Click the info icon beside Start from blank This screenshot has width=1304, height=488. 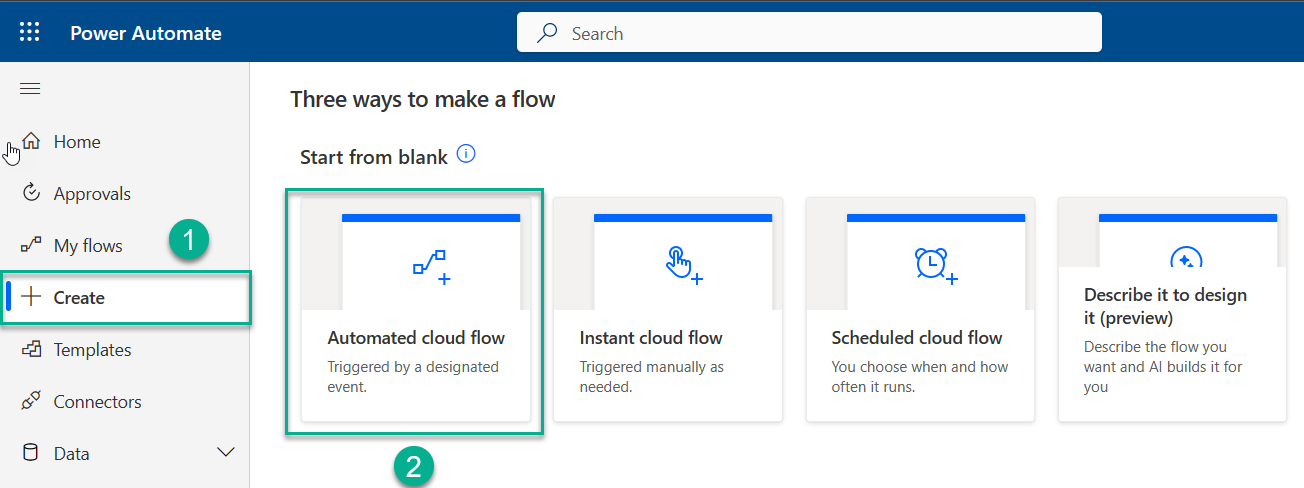(466, 155)
